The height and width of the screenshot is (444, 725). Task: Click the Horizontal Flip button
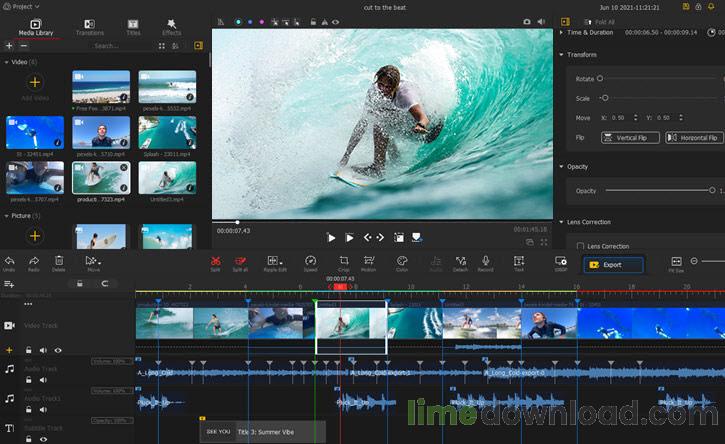(694, 138)
